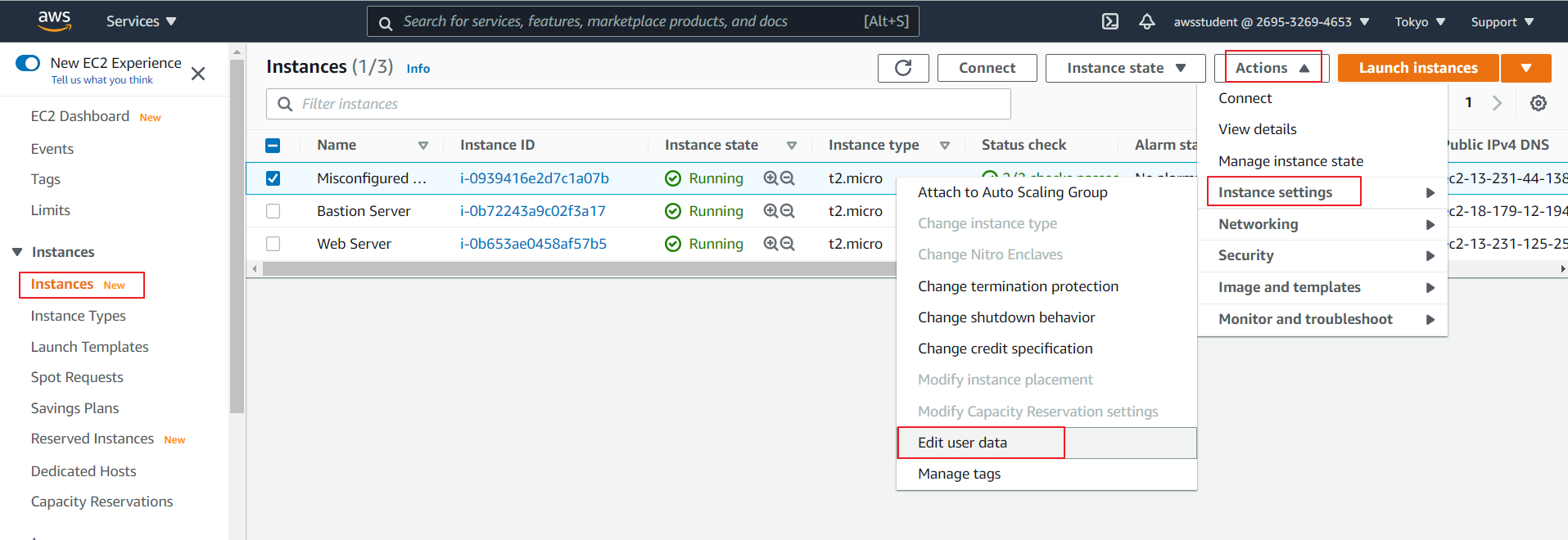1568x540 pixels.
Task: Zoom in on Misconfigured instance state
Action: (770, 178)
